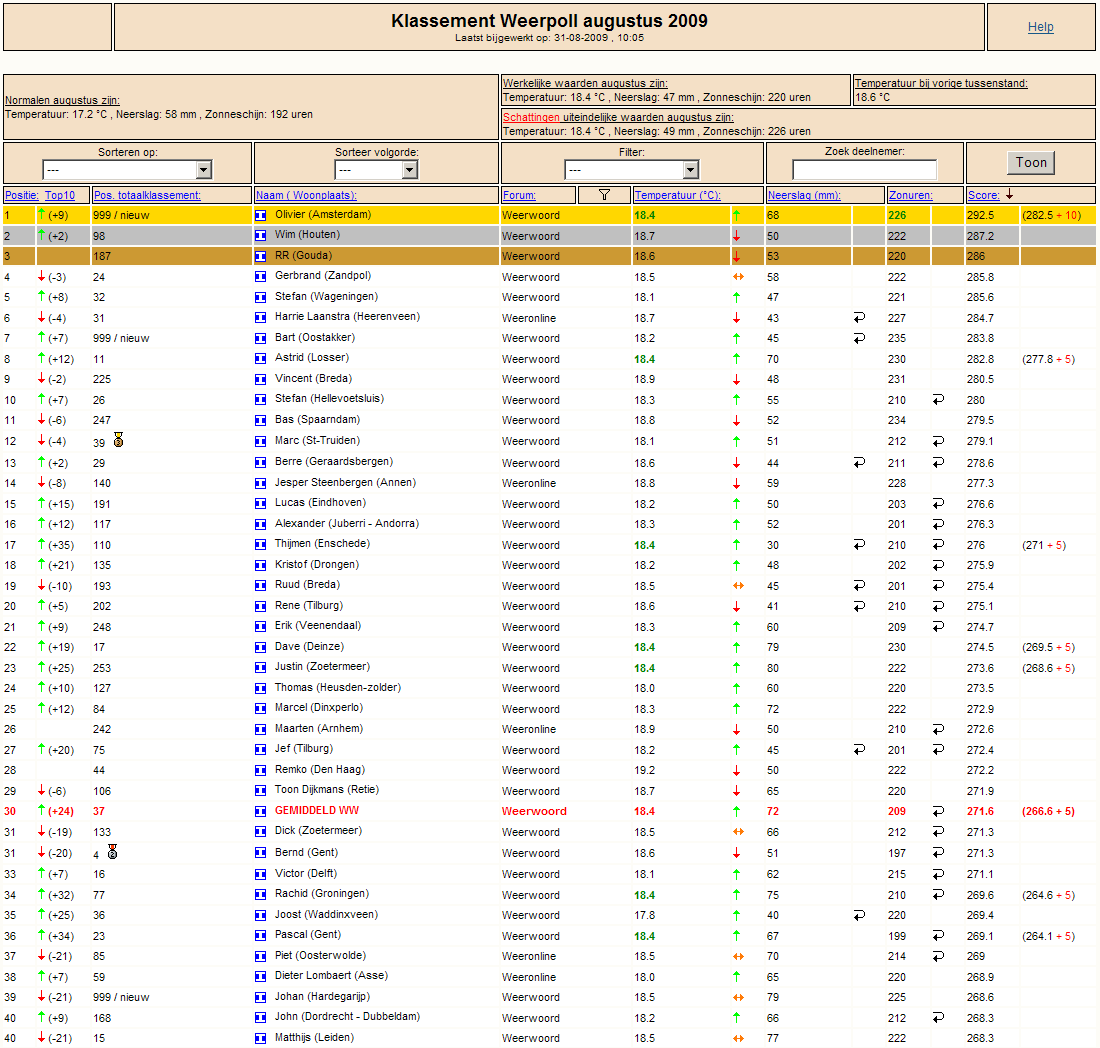Image resolution: width=1100 pixels, height=1048 pixels.
Task: Click the filter funnel icon in header
Action: coord(604,195)
